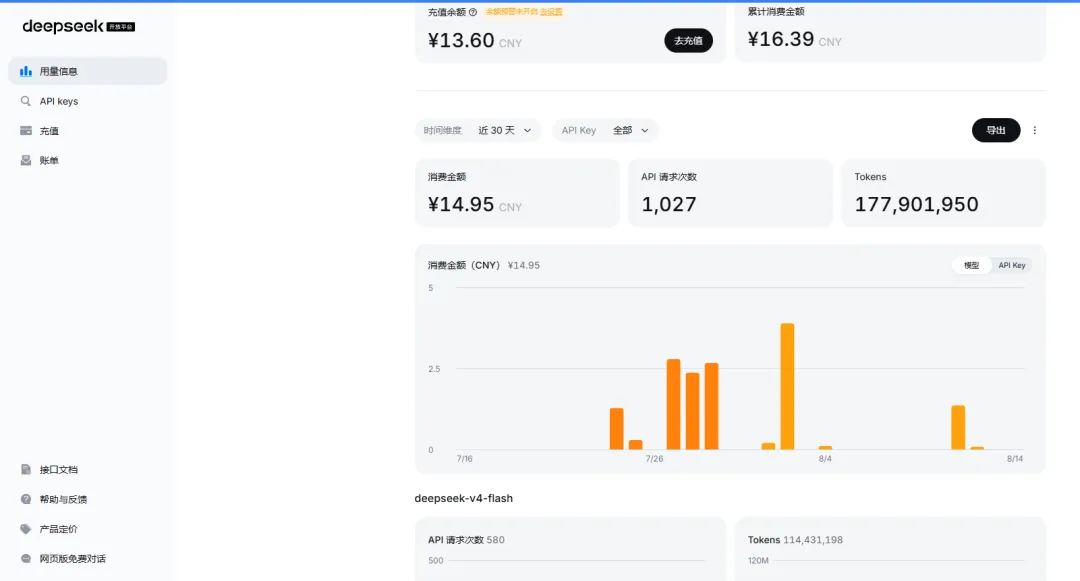
Task: Click the Tokens 114,431,198 label
Action: [x=795, y=540]
